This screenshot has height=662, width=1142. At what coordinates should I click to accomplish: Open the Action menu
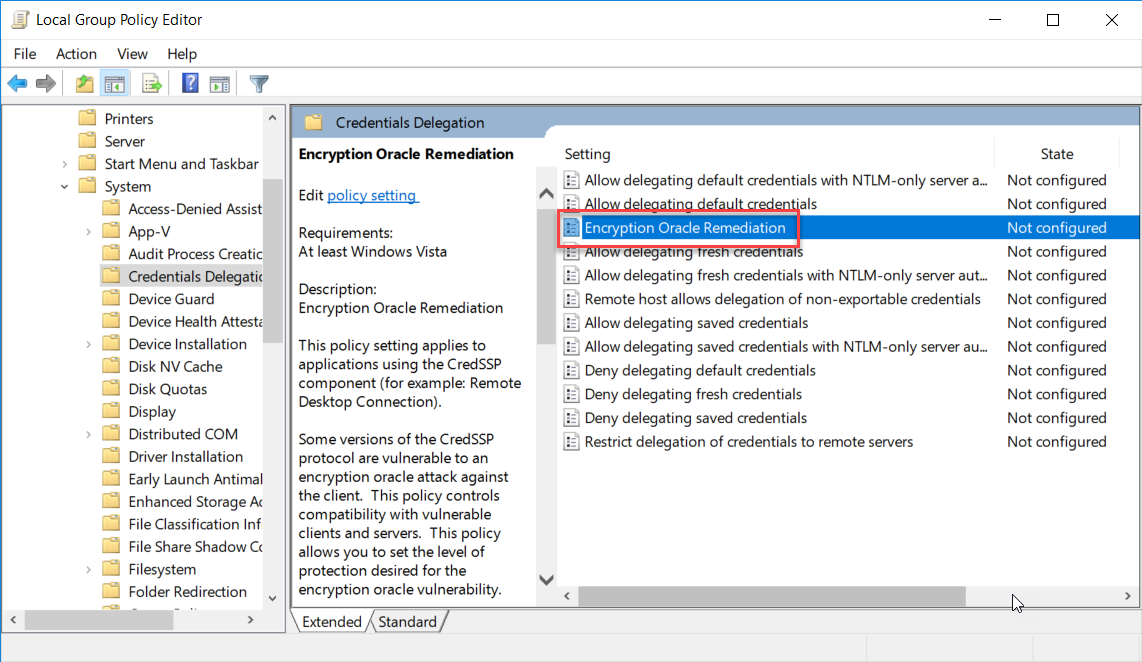point(76,54)
